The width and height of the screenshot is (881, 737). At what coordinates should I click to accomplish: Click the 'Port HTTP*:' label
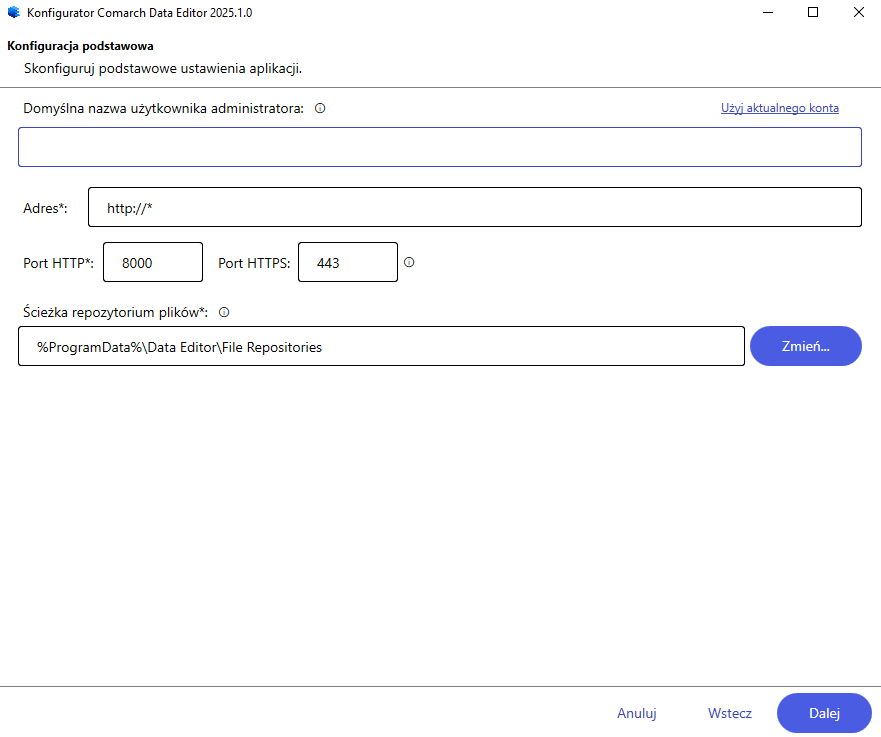[58, 263]
